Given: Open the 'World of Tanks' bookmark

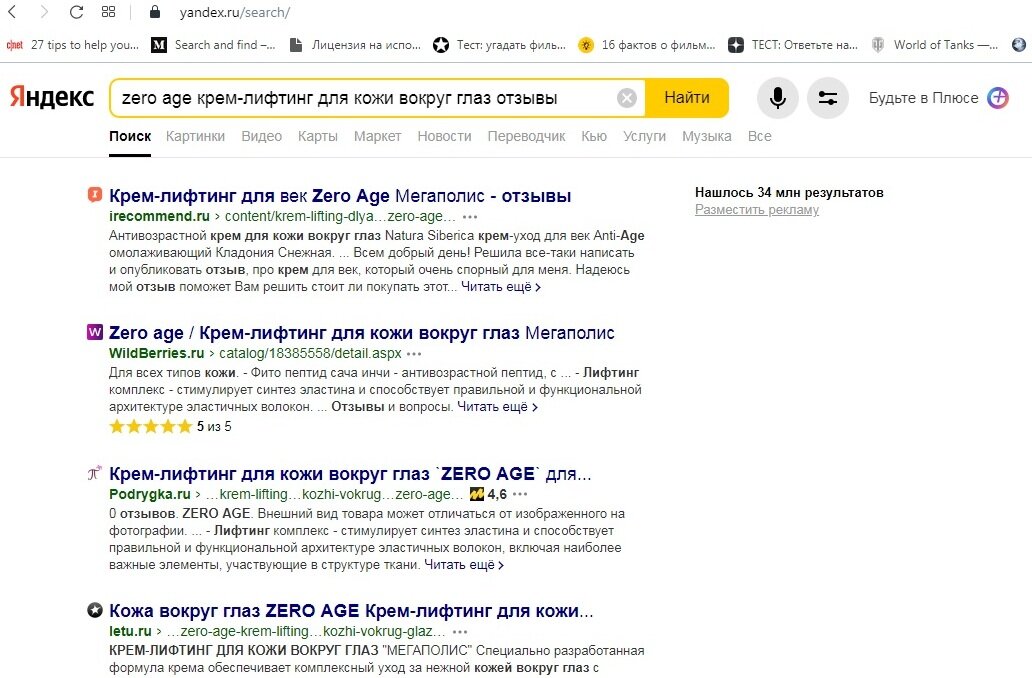Looking at the screenshot, I should pyautogui.click(x=935, y=45).
